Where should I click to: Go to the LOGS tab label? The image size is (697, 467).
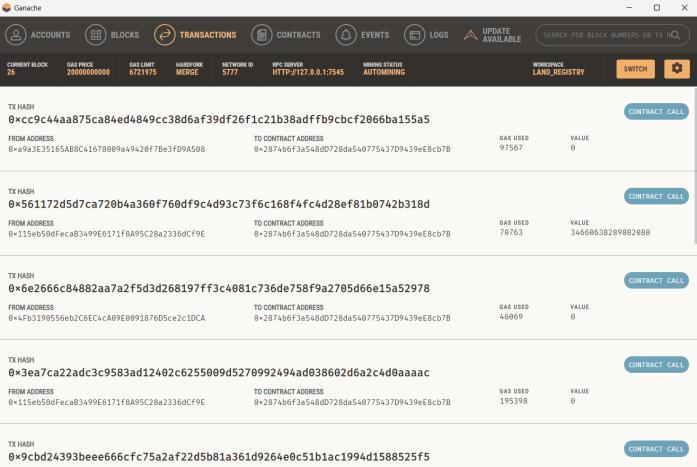tap(439, 35)
